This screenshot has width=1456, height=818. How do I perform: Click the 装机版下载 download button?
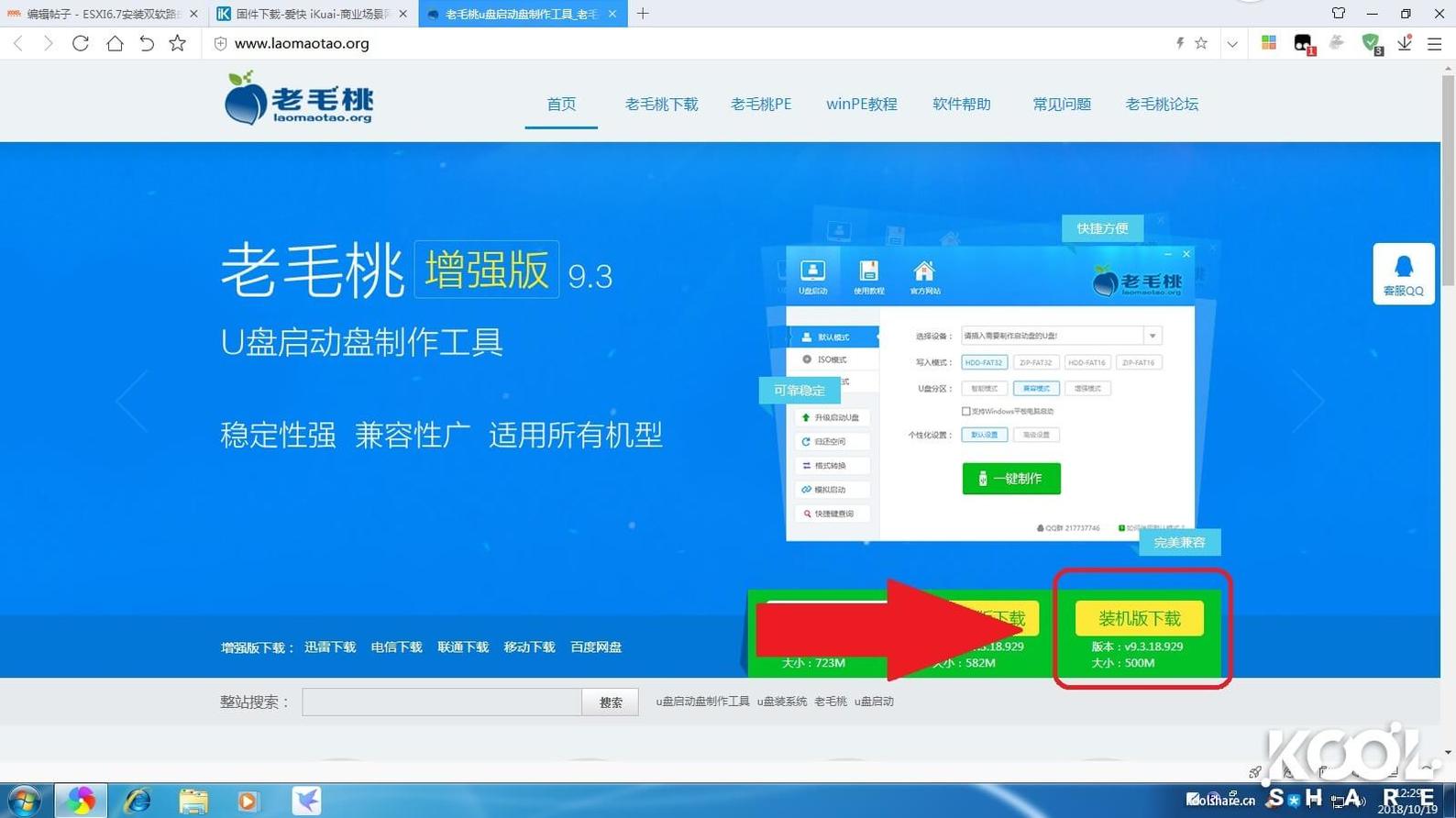pyautogui.click(x=1139, y=619)
